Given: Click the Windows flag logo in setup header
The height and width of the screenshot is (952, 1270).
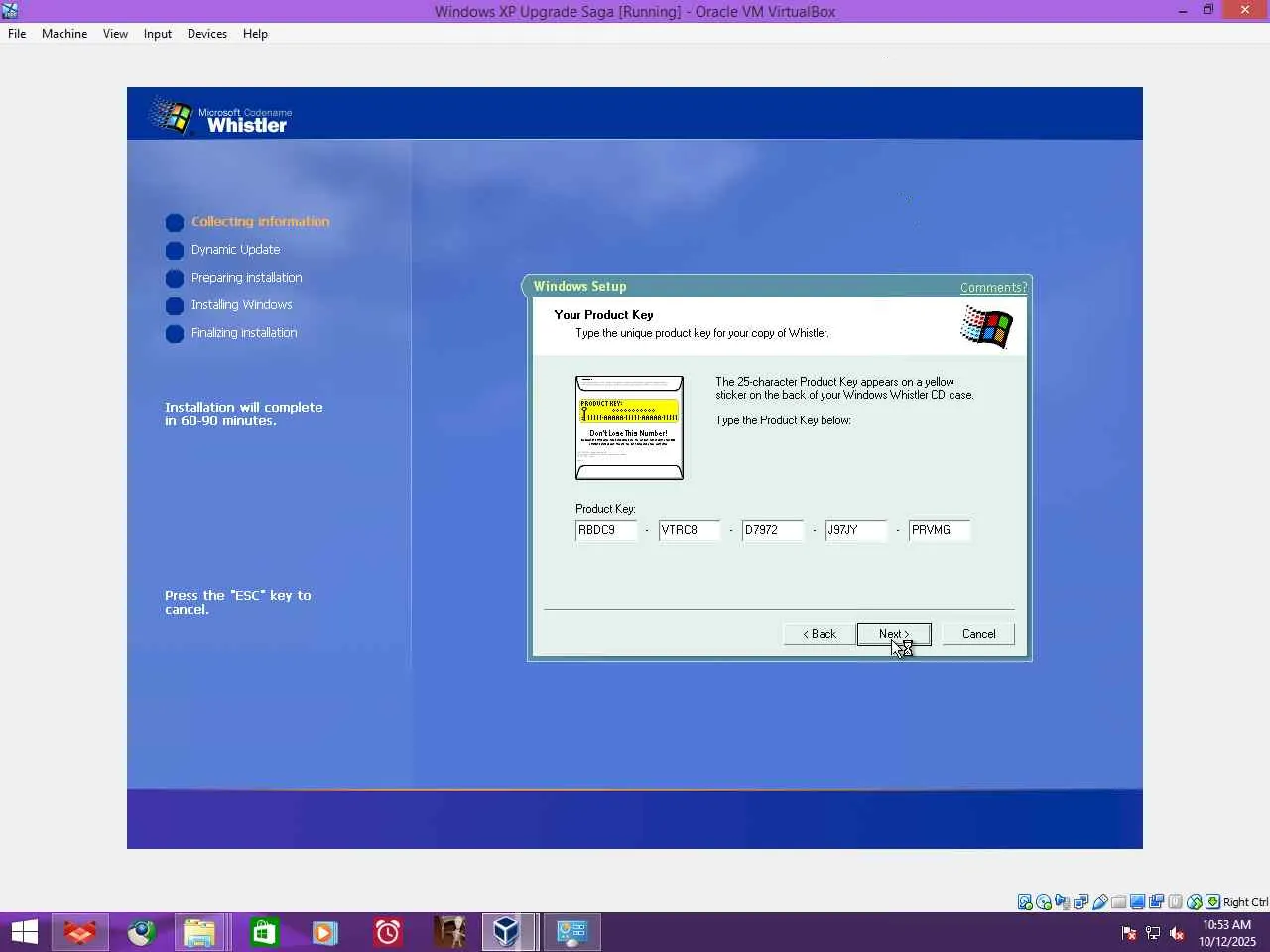Looking at the screenshot, I should click(986, 326).
